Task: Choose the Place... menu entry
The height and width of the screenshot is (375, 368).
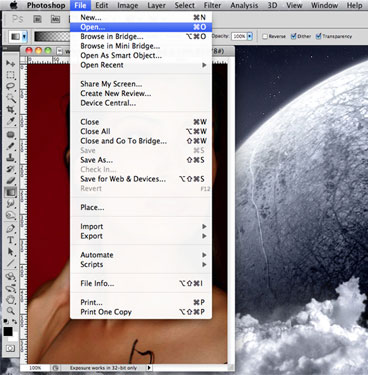Action: pyautogui.click(x=92, y=208)
